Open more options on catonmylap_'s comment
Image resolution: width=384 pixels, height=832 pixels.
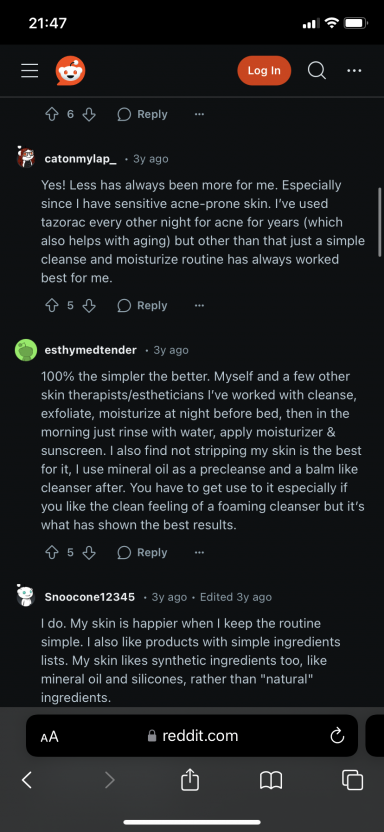199,306
